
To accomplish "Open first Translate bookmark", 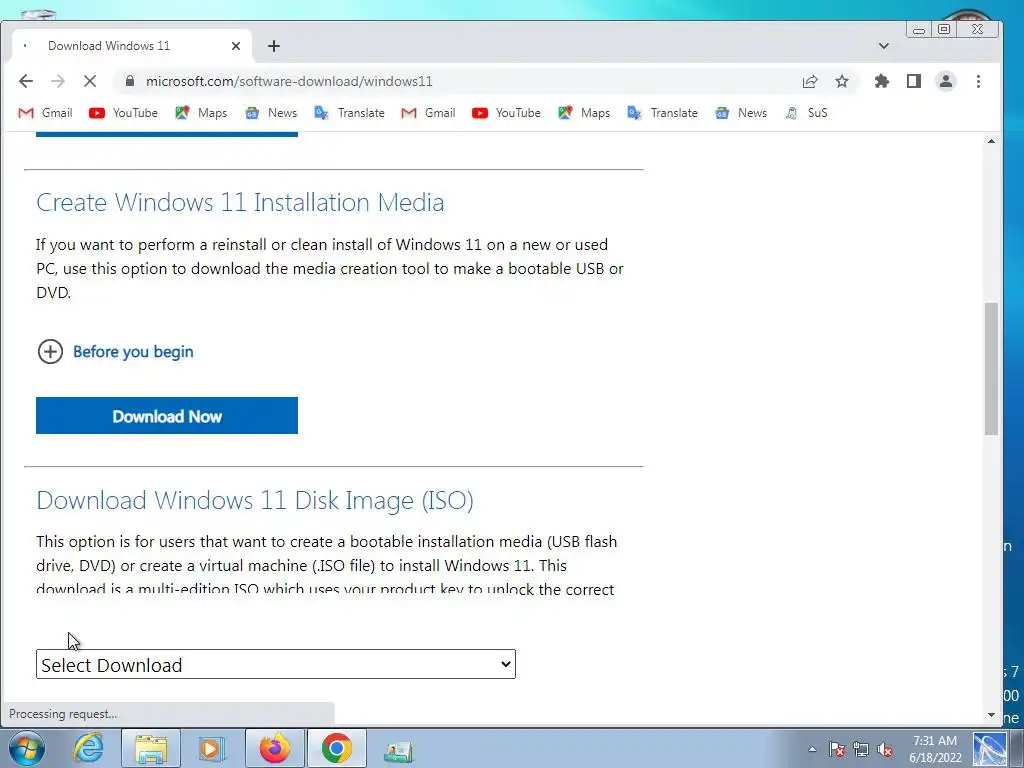I will [349, 113].
